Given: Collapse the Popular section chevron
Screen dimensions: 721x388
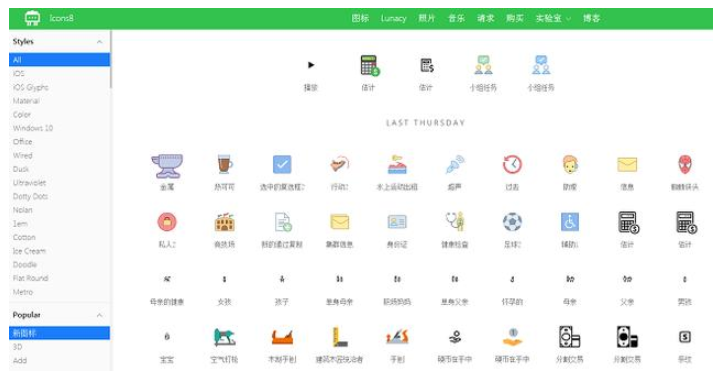Looking at the screenshot, I should click(x=99, y=315).
